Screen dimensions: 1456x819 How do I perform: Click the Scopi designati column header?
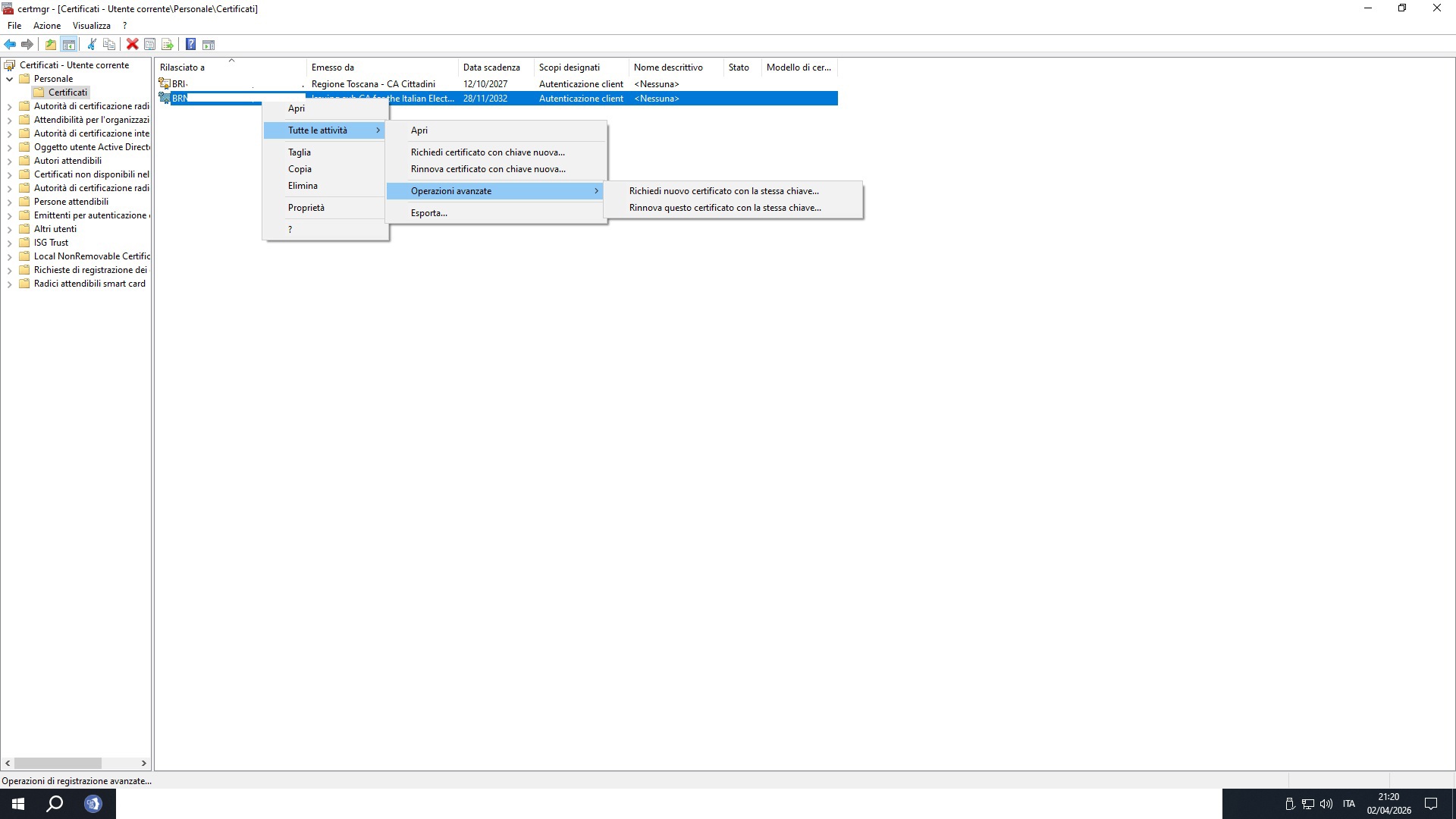[x=581, y=67]
